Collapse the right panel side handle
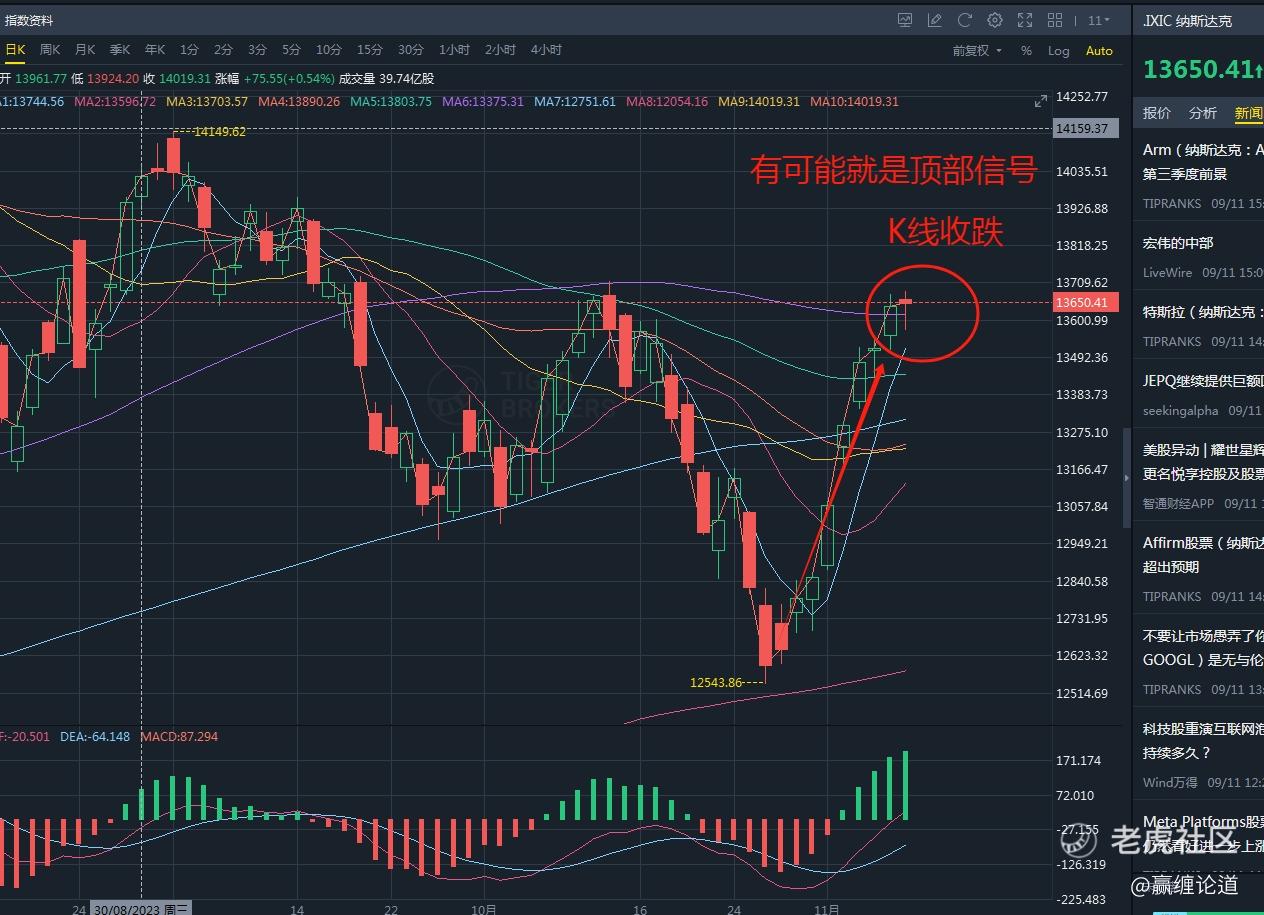 pyautogui.click(x=1127, y=478)
